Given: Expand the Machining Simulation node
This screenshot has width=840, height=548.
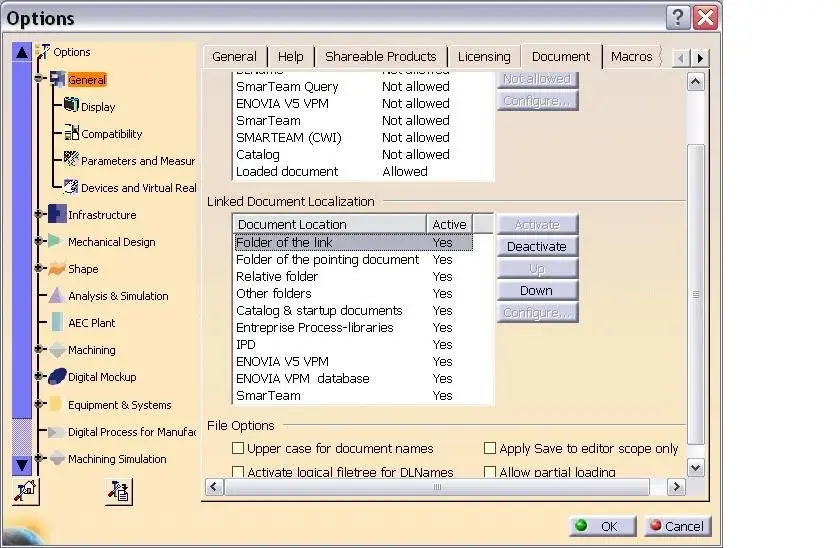Looking at the screenshot, I should pos(39,457).
